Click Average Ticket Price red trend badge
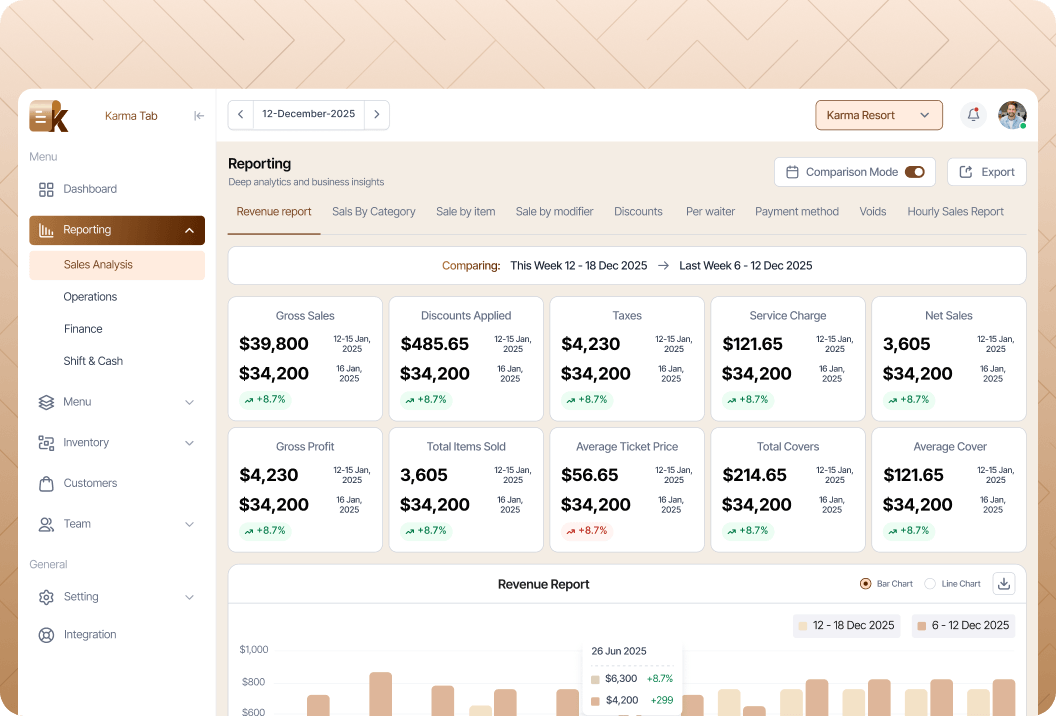 click(x=587, y=531)
